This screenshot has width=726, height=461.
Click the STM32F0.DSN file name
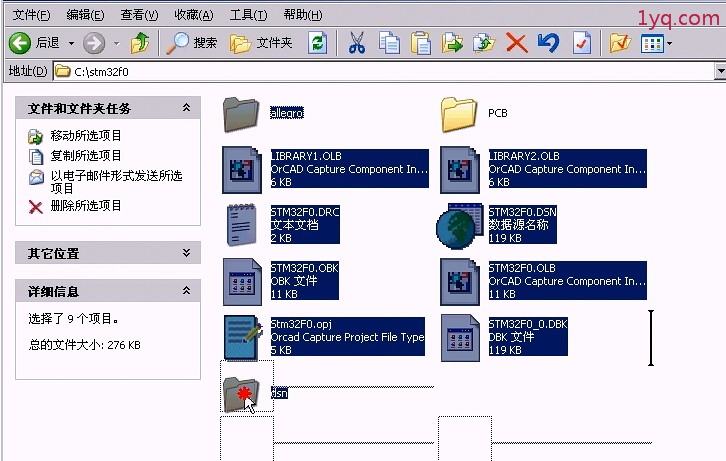pyautogui.click(x=523, y=212)
